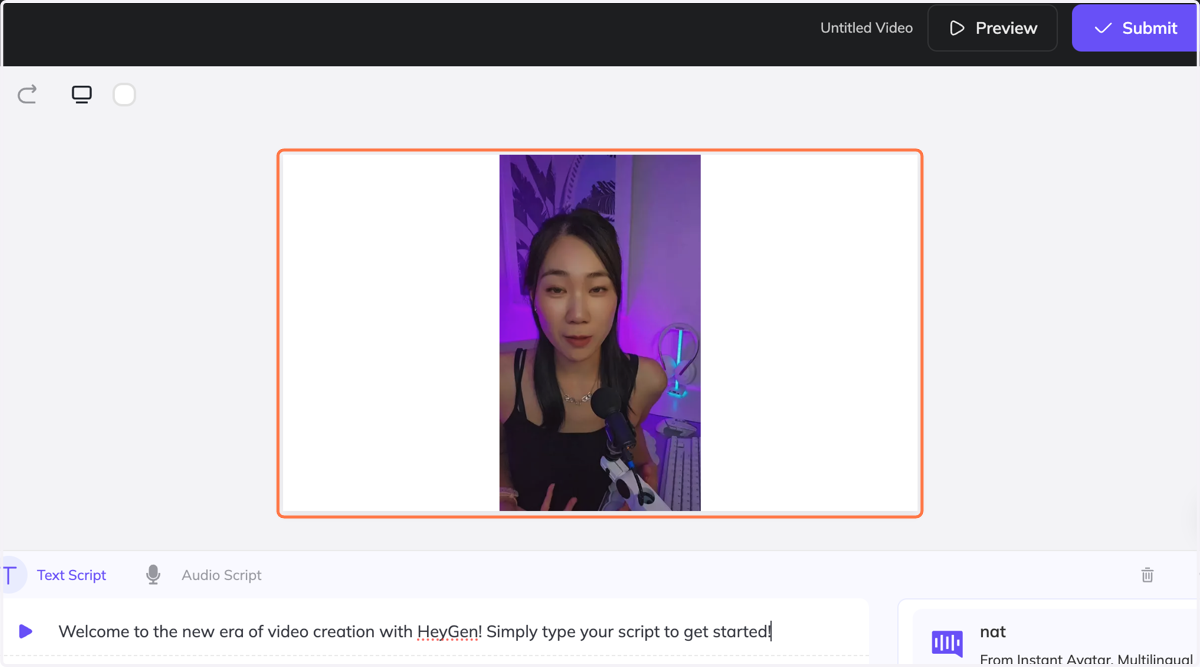1200x667 pixels.
Task: Click the word HeyGen in script
Action: click(x=449, y=631)
